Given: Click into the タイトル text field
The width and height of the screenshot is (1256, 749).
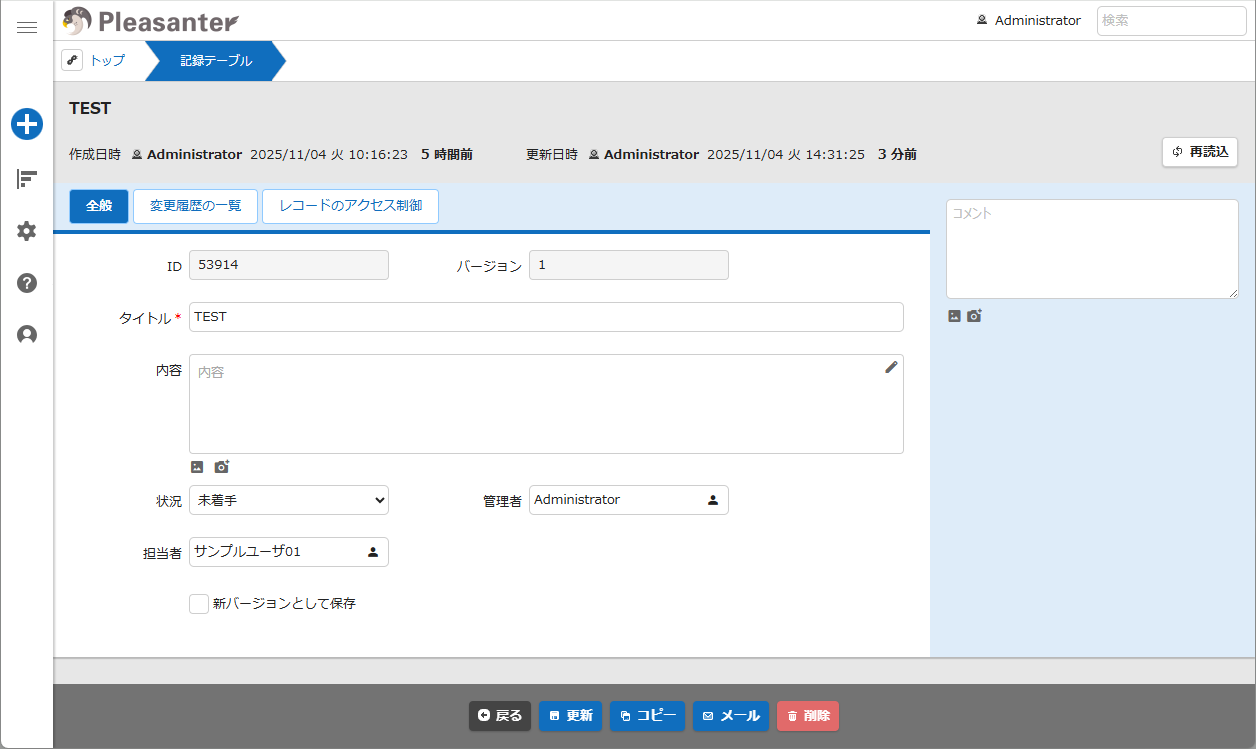Looking at the screenshot, I should pyautogui.click(x=546, y=317).
